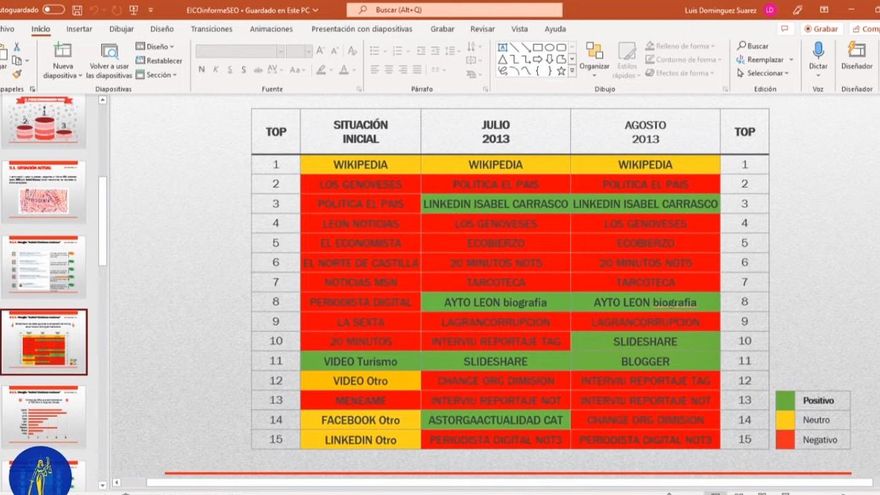
Task: Click the increase font size icon
Action: [320, 51]
